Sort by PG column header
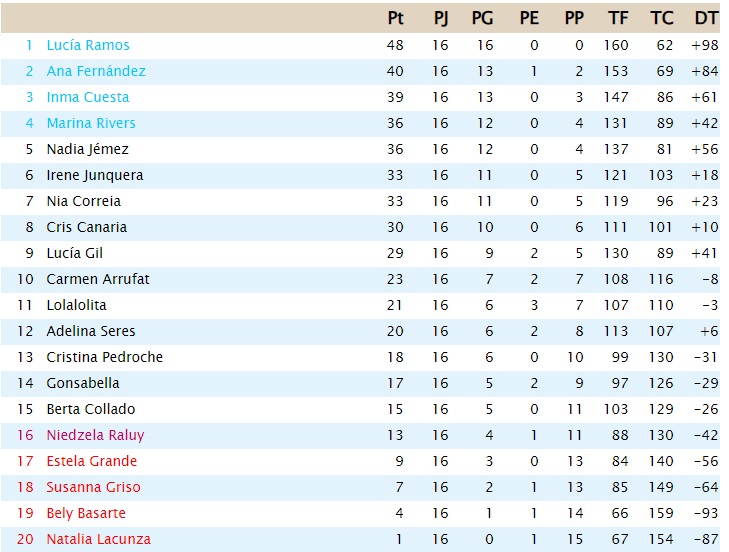Image resolution: width=729 pixels, height=552 pixels. (482, 18)
